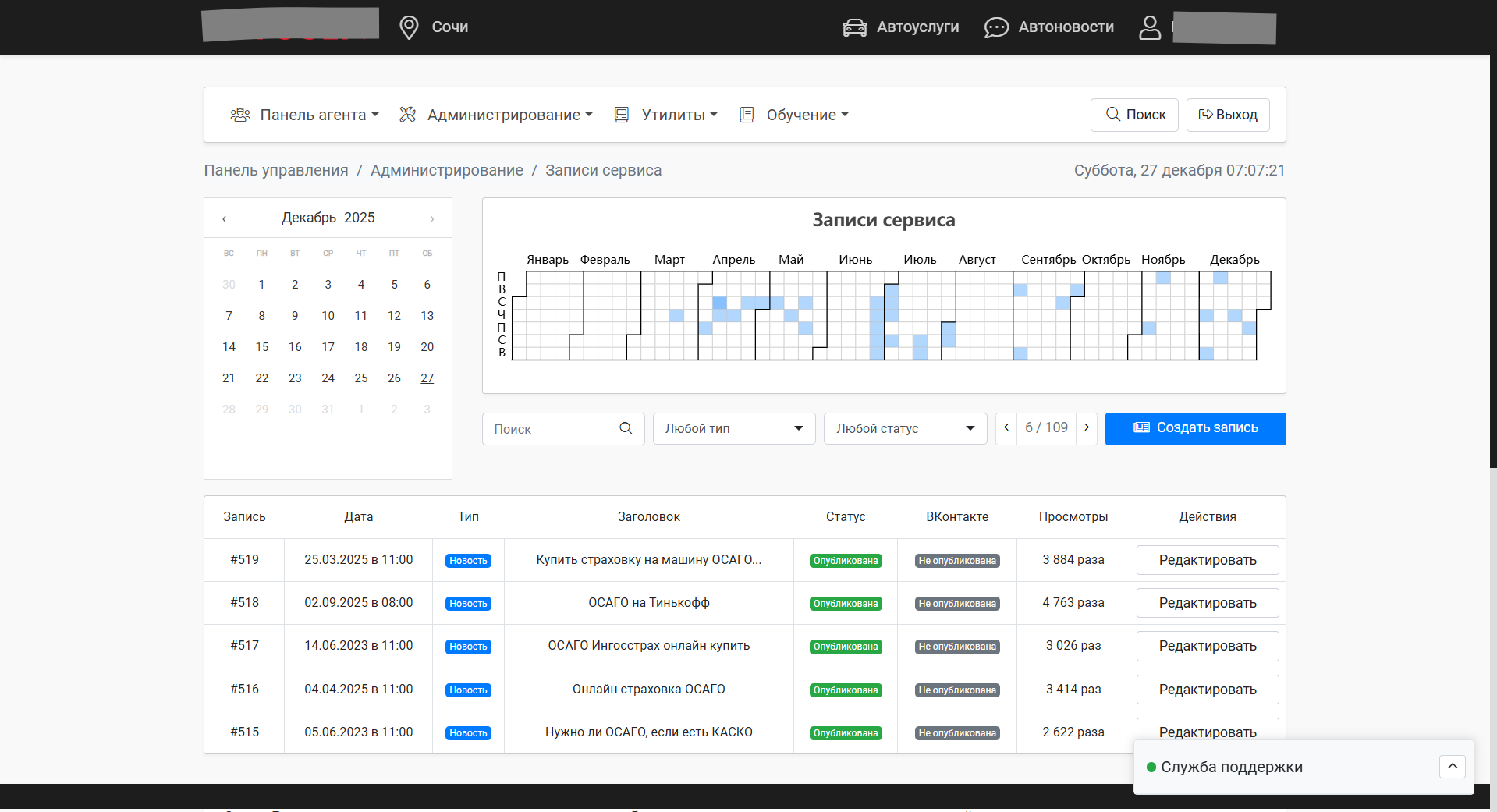Open the Администрирование menu

coord(496,115)
